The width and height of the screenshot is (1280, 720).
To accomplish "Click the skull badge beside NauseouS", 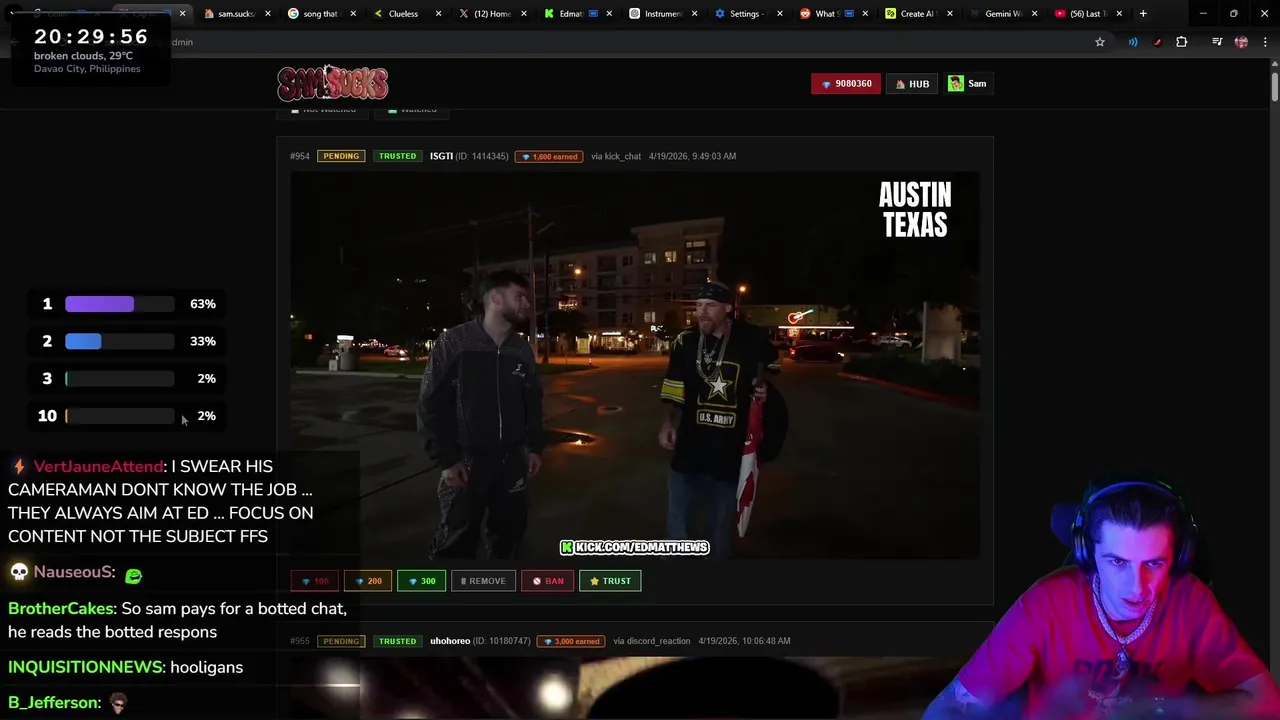I will click(18, 572).
